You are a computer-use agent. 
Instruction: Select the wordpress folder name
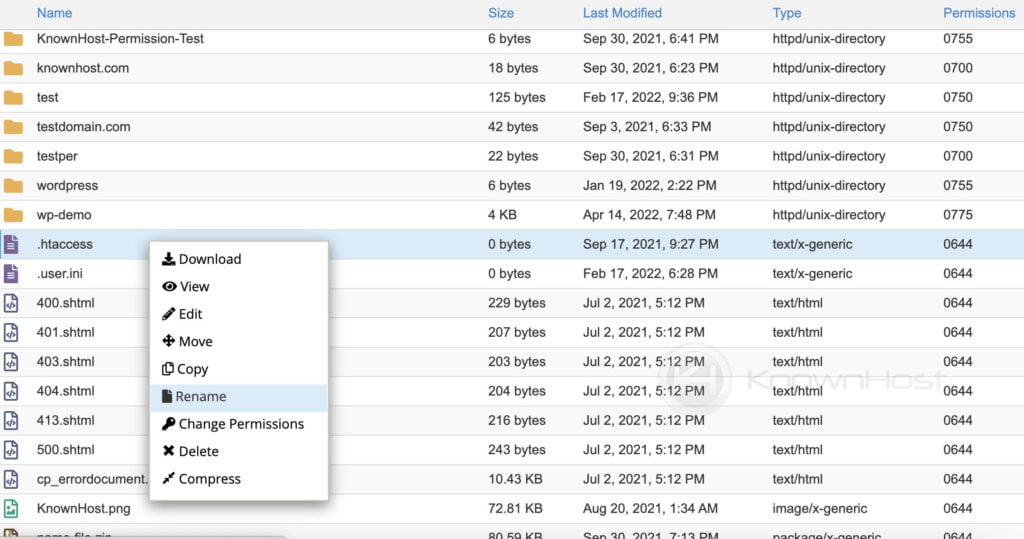click(67, 186)
